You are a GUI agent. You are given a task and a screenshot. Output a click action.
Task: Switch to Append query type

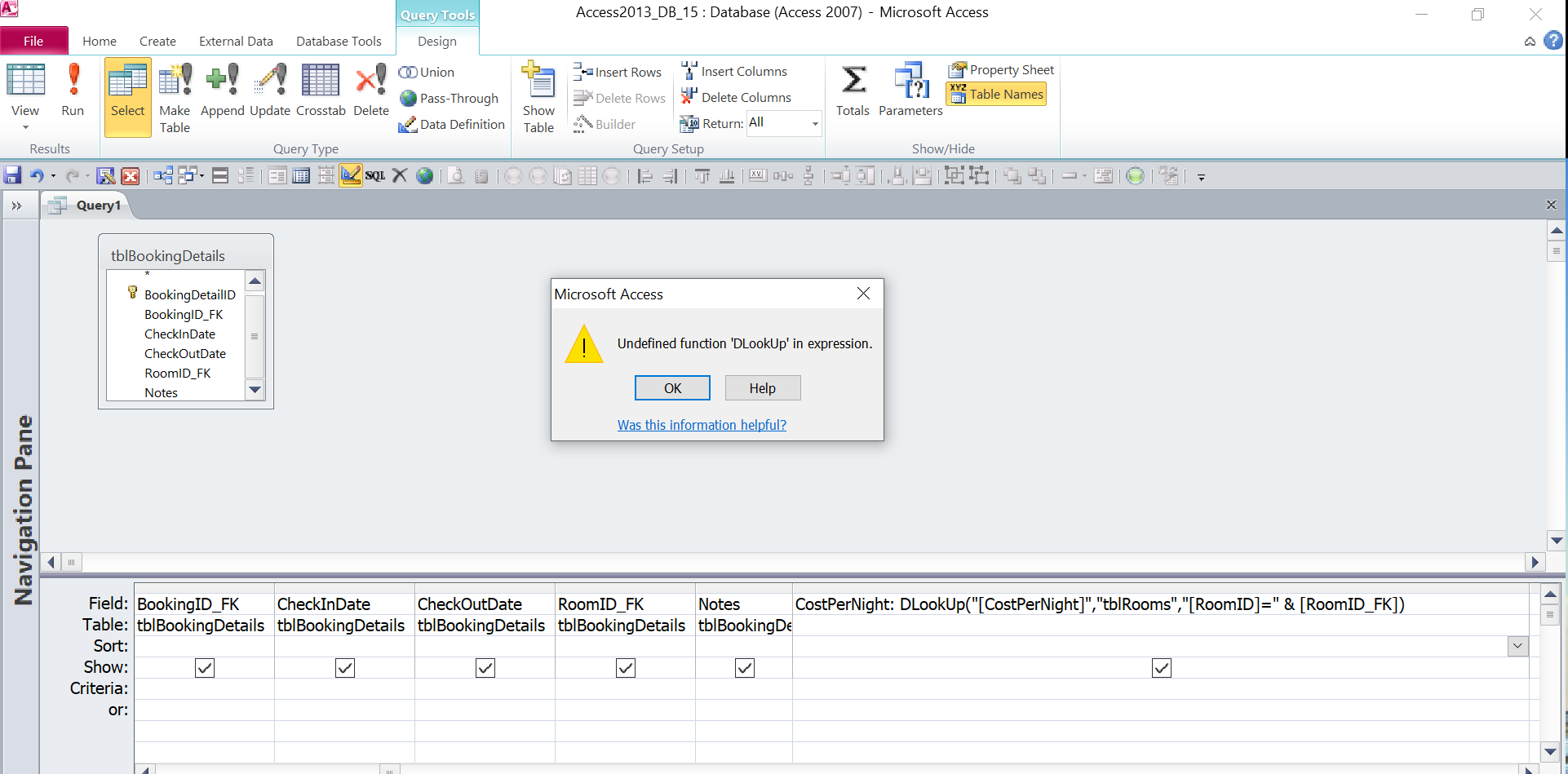point(222,91)
